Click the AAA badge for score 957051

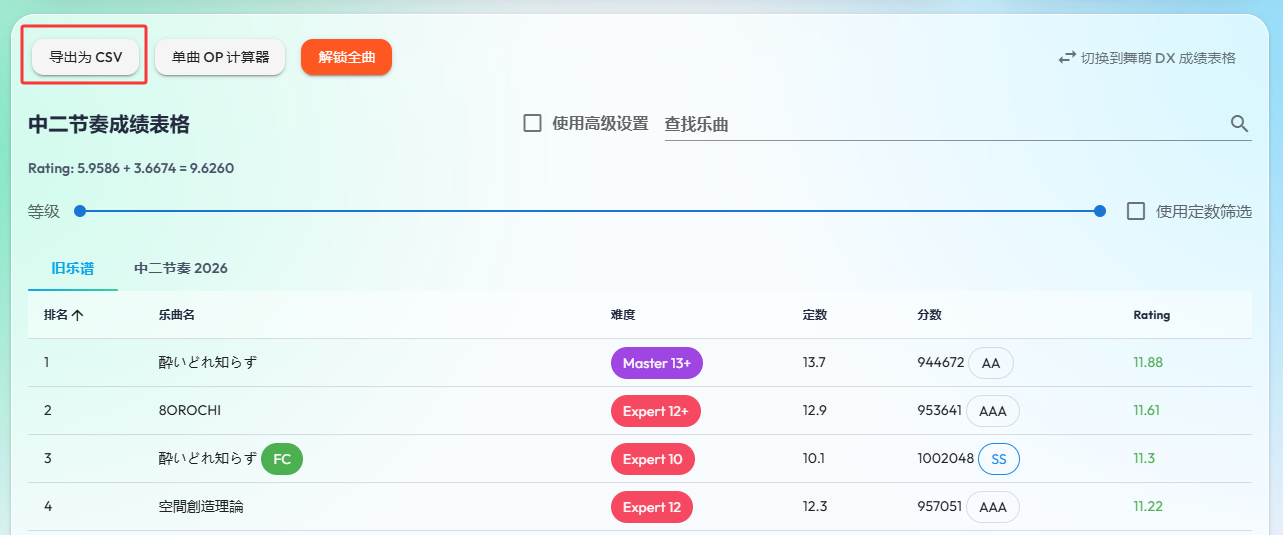coord(993,507)
